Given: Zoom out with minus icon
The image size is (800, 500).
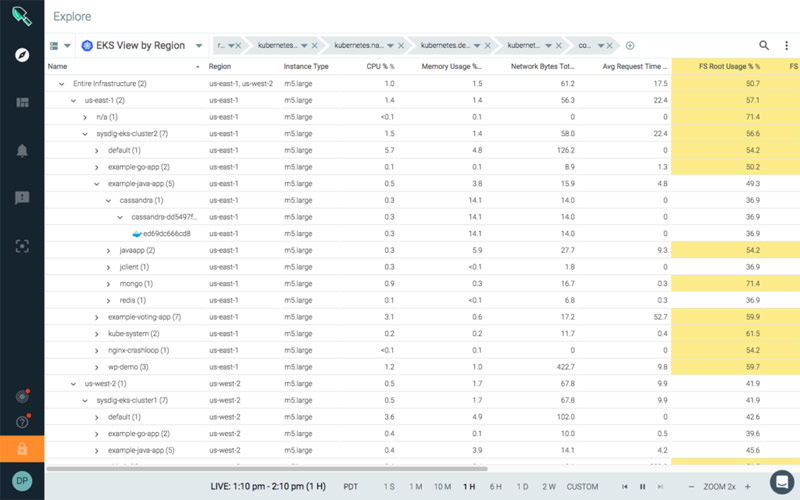Looking at the screenshot, I should [692, 487].
